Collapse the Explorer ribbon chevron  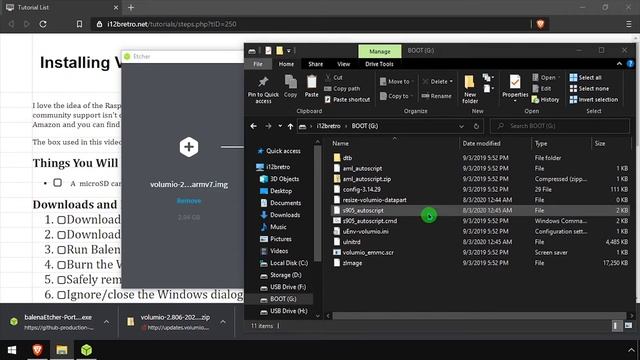click(619, 64)
